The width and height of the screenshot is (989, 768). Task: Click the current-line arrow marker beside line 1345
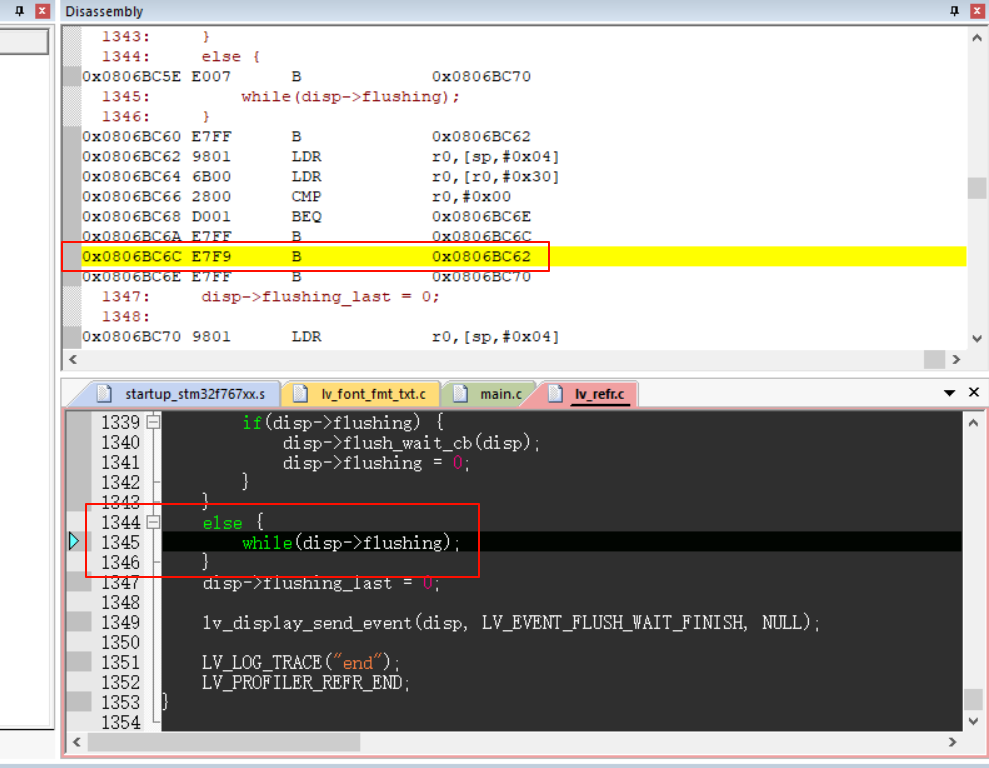pos(75,542)
